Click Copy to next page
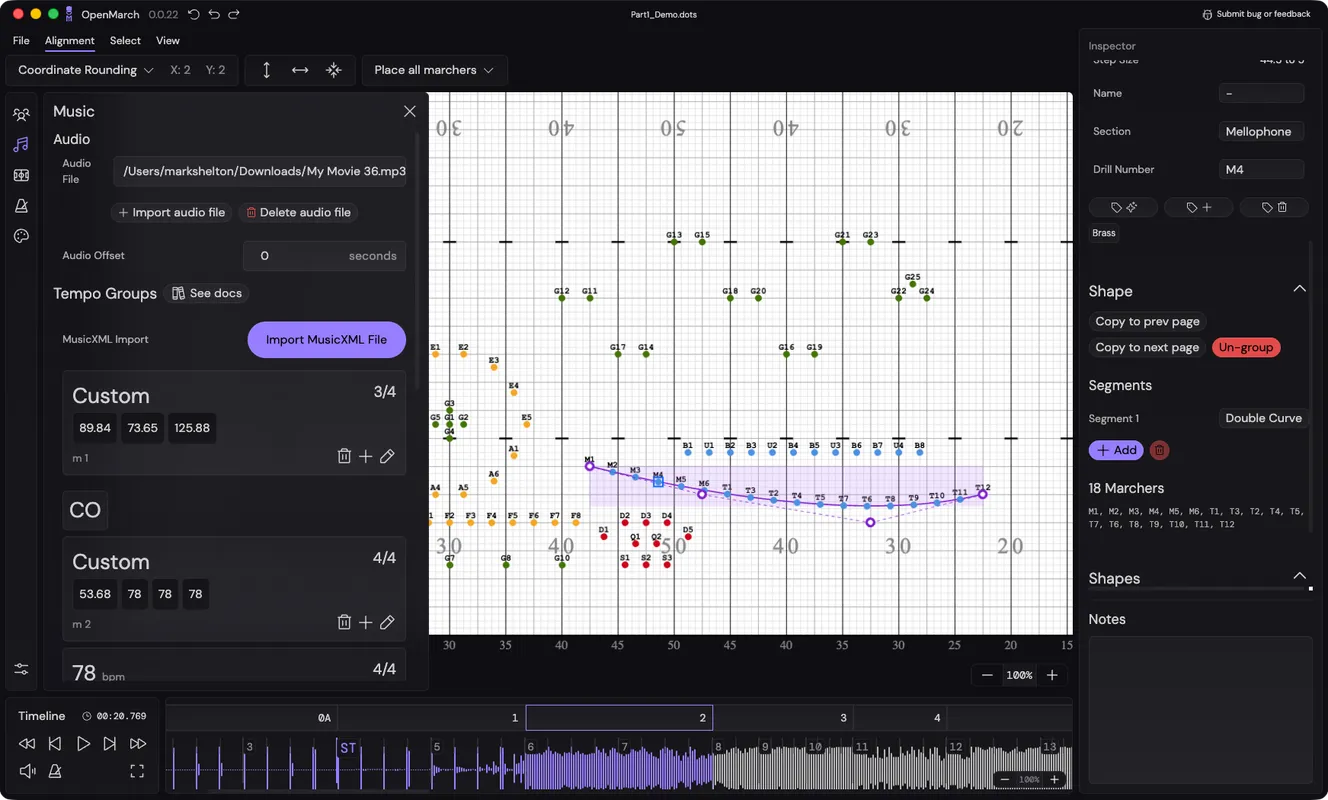Viewport: 1328px width, 800px height. coord(1147,347)
